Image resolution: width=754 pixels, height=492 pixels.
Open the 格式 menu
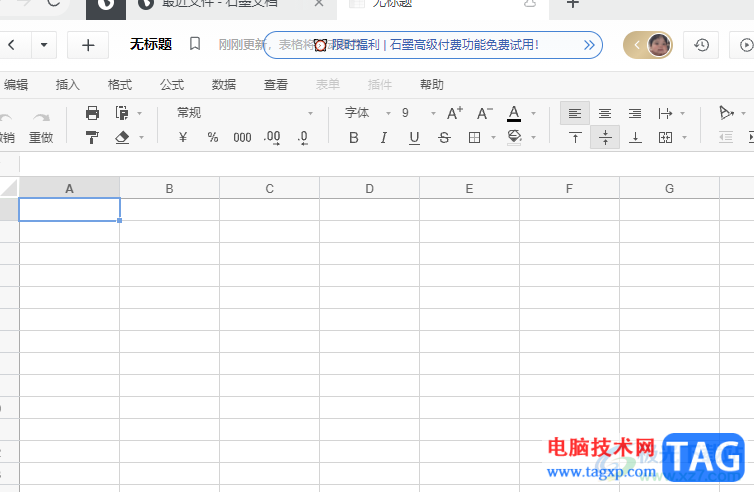[x=120, y=85]
